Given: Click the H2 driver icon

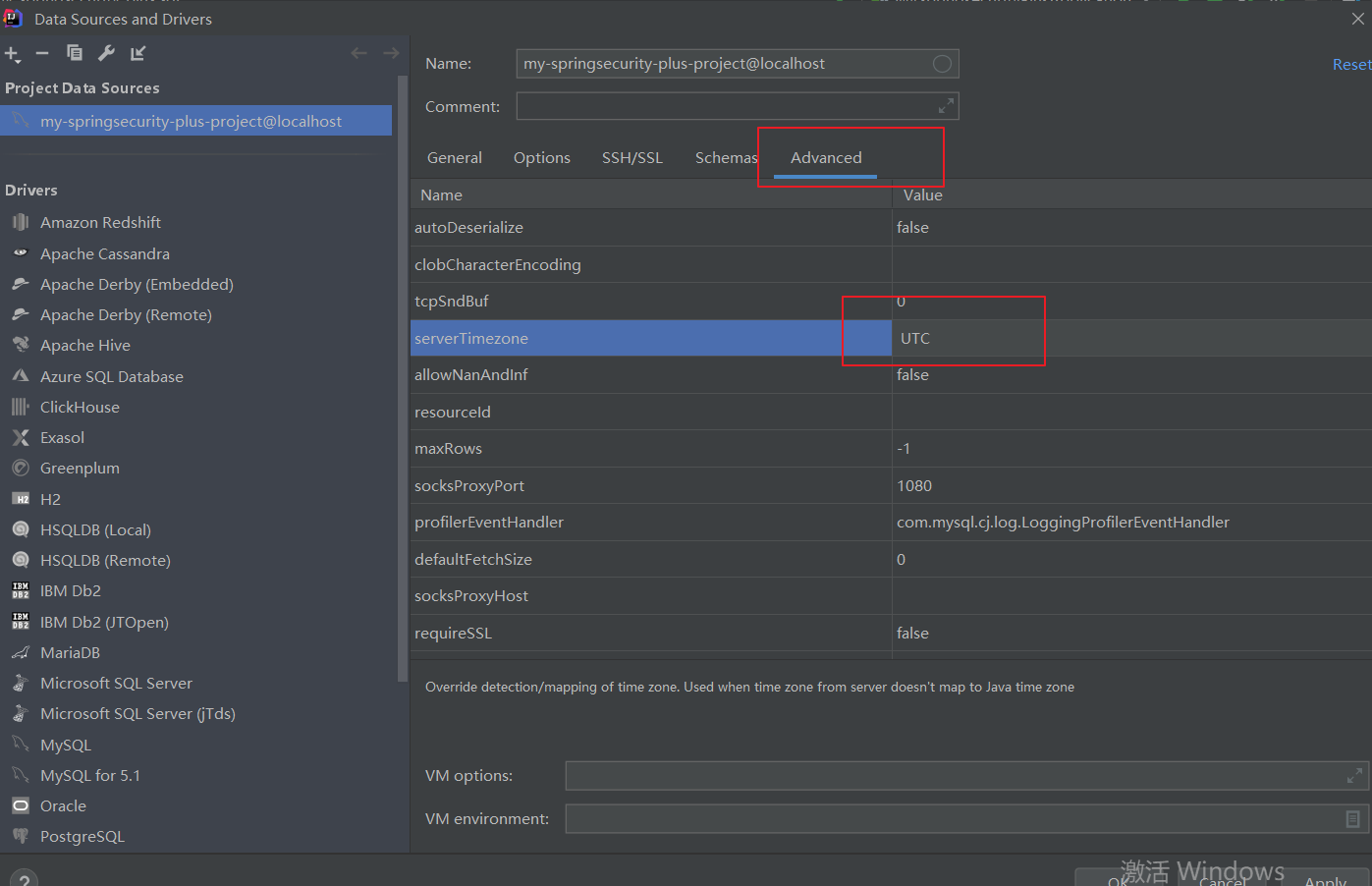Looking at the screenshot, I should point(21,499).
